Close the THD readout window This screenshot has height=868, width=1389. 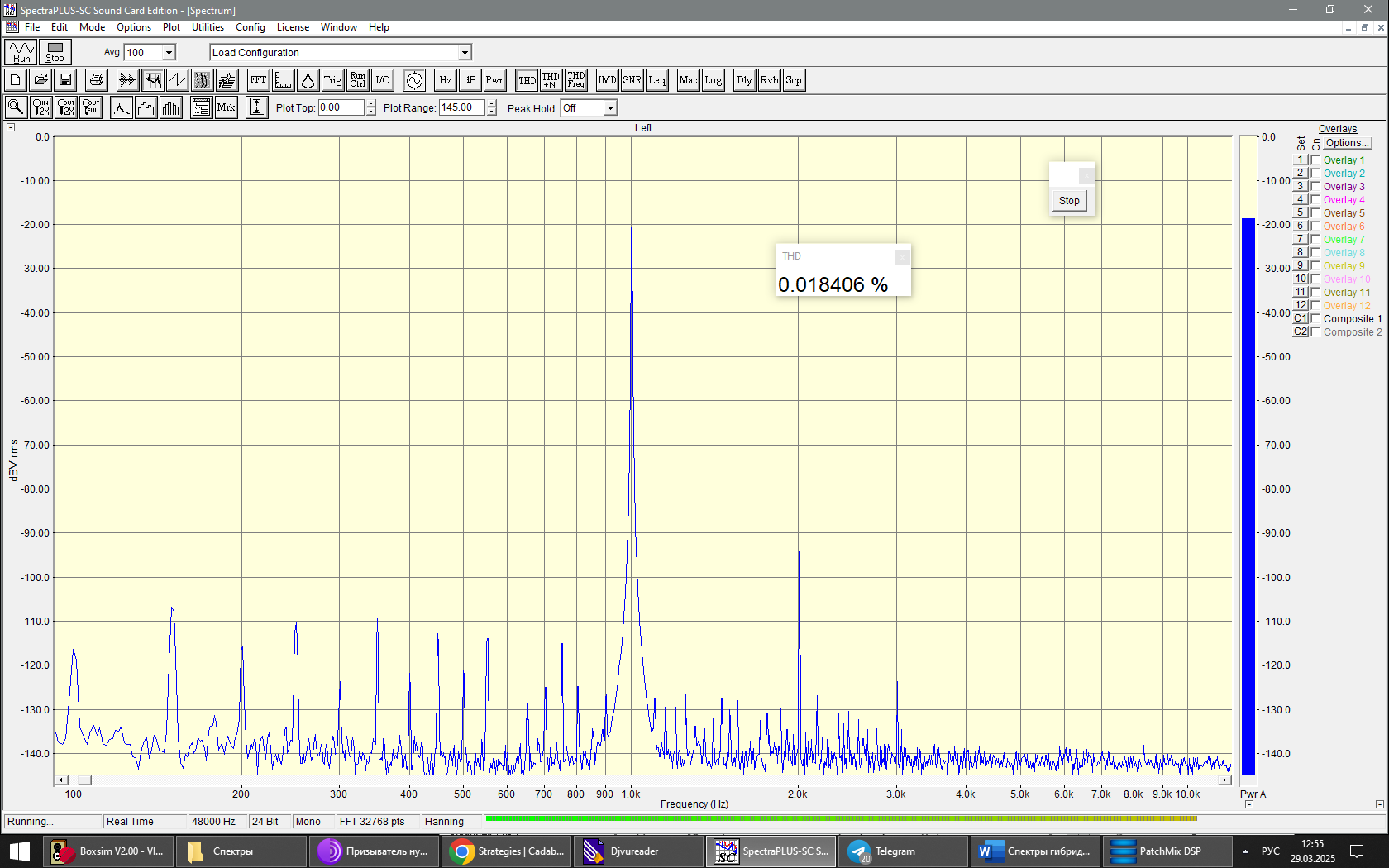(902, 257)
